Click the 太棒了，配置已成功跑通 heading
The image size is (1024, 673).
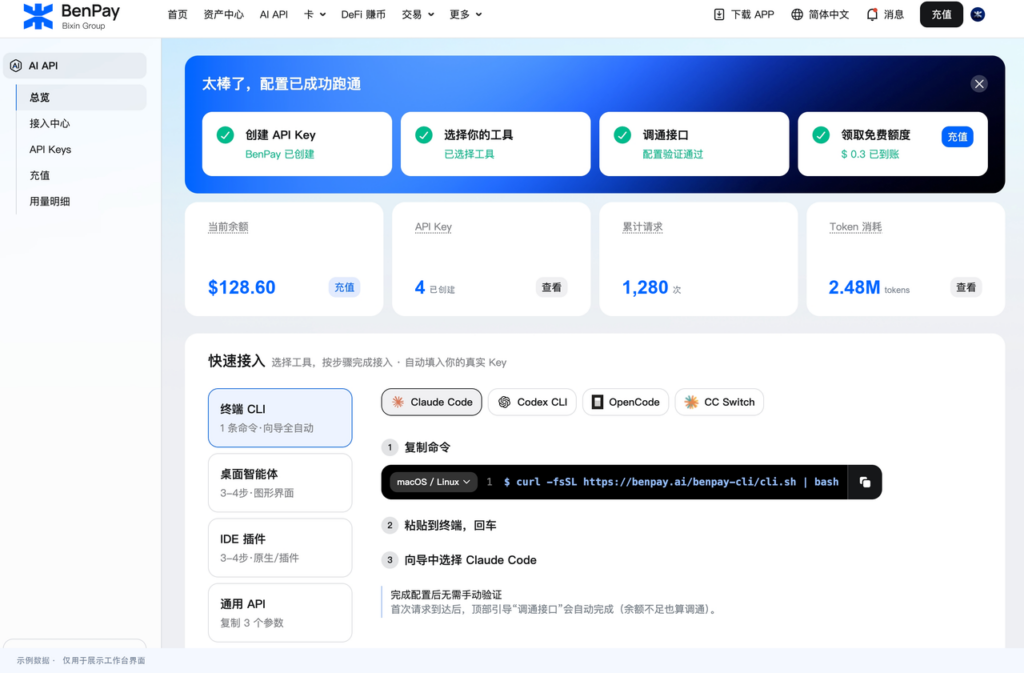point(281,84)
